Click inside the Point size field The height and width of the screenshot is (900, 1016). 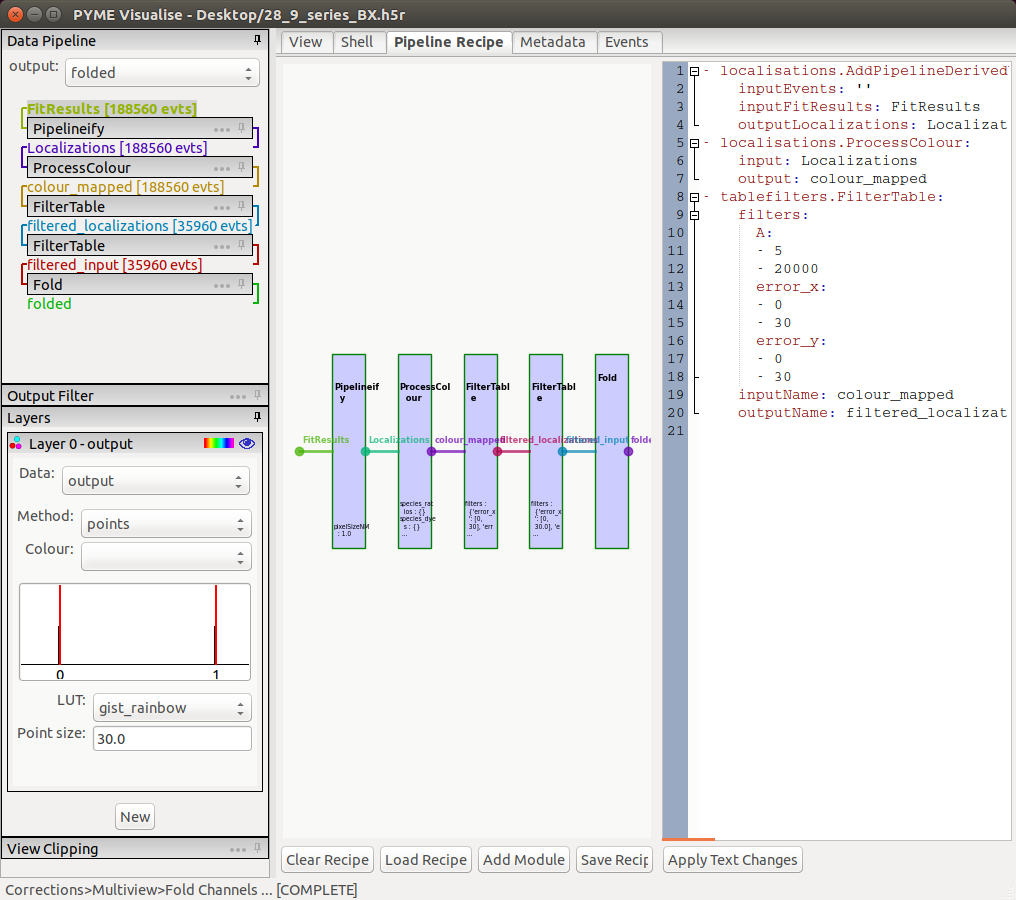click(x=171, y=738)
